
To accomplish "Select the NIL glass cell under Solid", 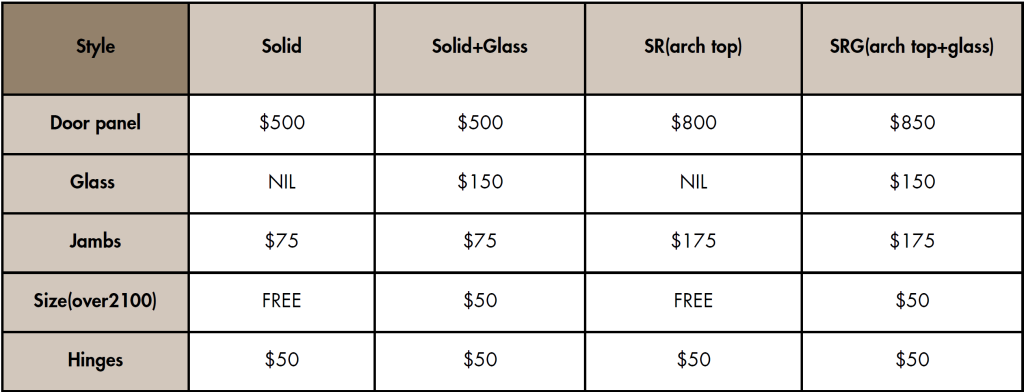I will 281,182.
